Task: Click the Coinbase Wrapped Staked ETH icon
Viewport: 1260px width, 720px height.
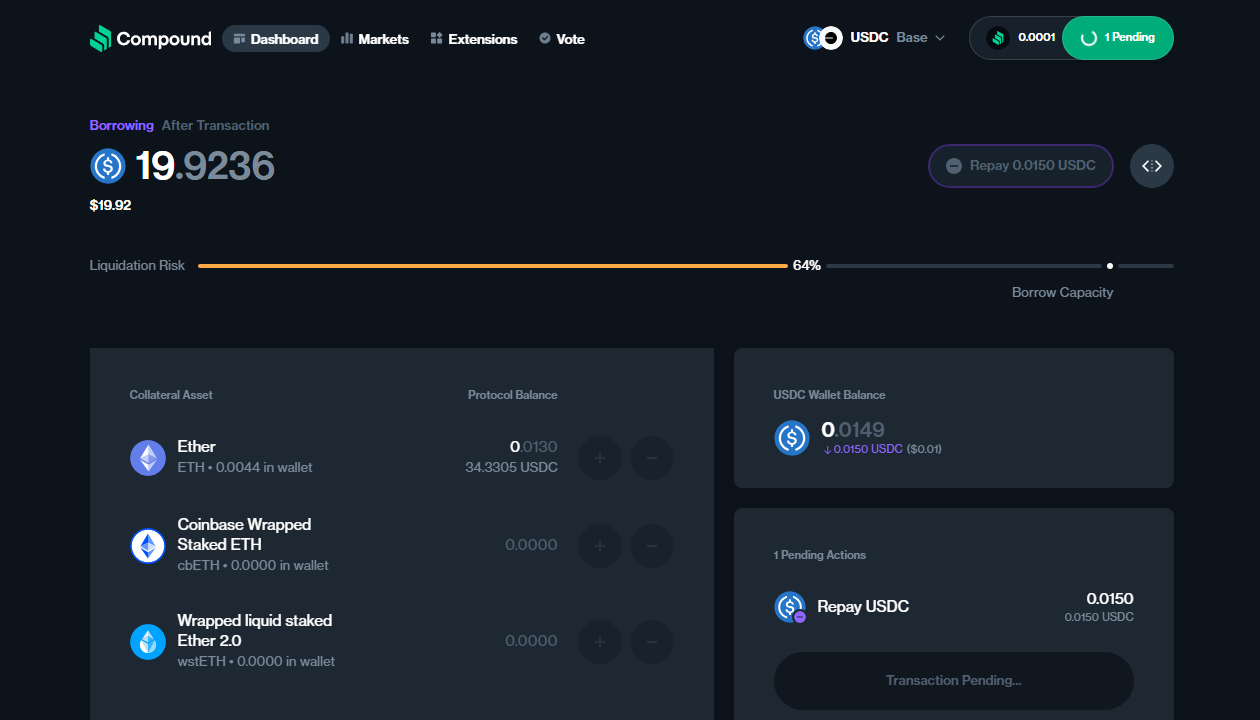Action: point(148,546)
